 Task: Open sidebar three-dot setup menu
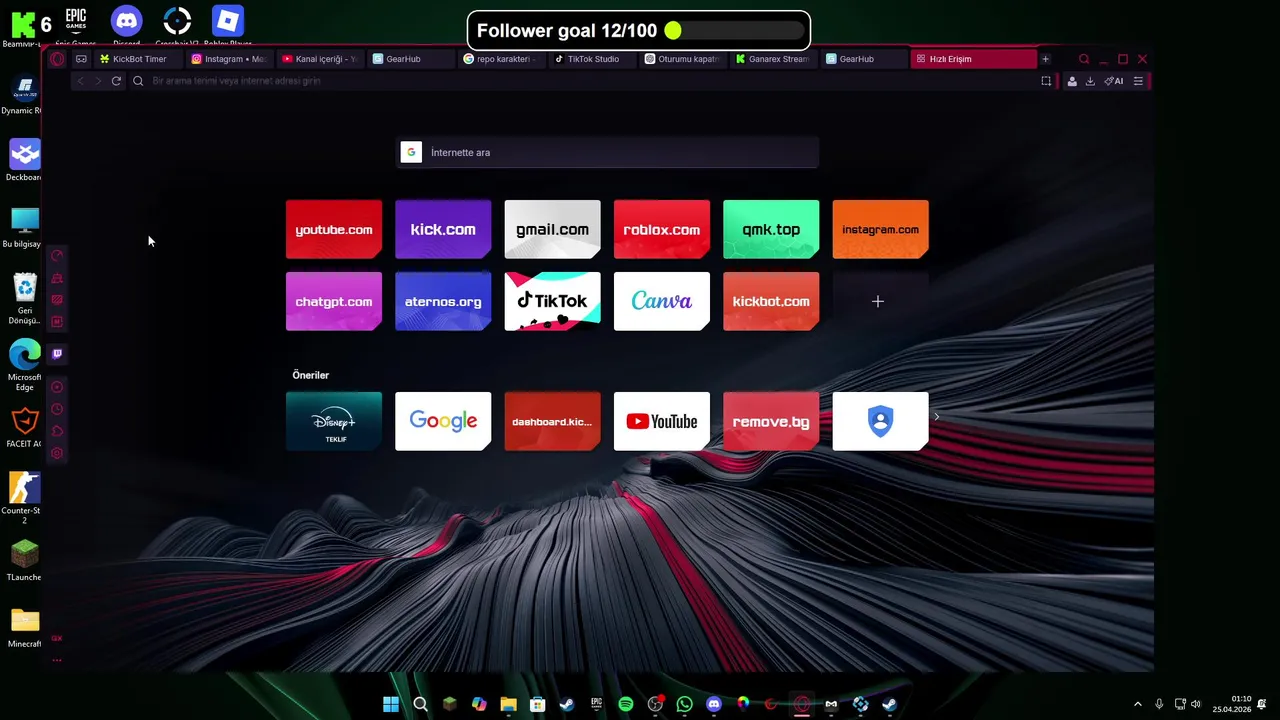pos(57,660)
